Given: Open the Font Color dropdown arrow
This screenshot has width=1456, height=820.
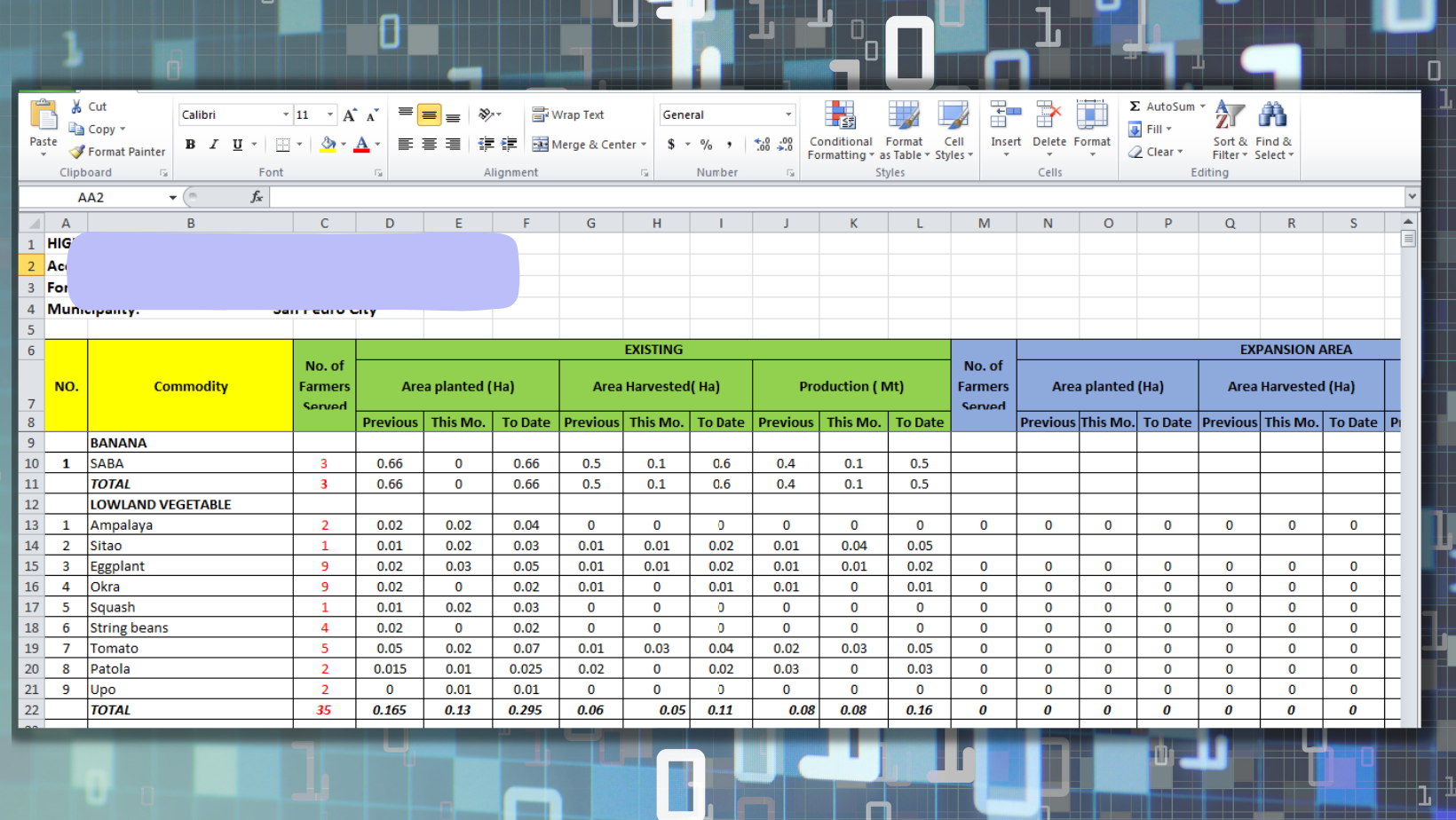Looking at the screenshot, I should point(377,145).
